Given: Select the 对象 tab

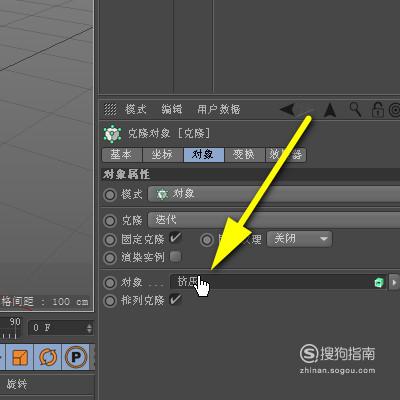Looking at the screenshot, I should (x=204, y=155).
